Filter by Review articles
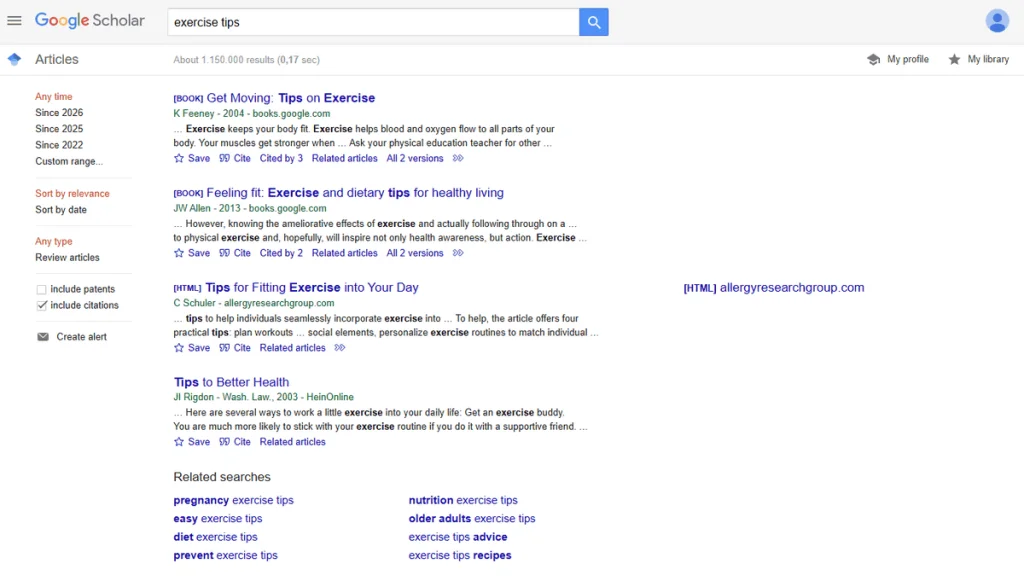This screenshot has width=1024, height=581. pyautogui.click(x=67, y=257)
